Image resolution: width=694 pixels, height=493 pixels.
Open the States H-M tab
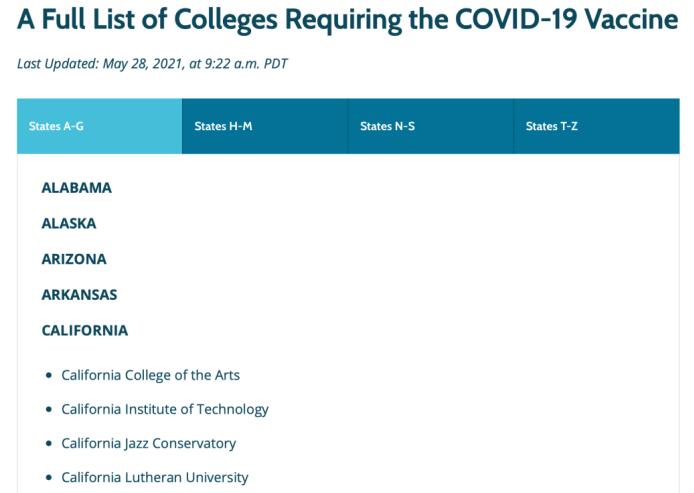[x=265, y=127]
